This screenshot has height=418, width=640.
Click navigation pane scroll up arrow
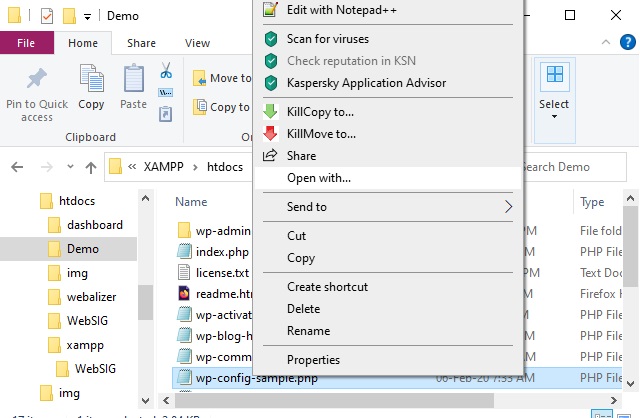point(145,199)
